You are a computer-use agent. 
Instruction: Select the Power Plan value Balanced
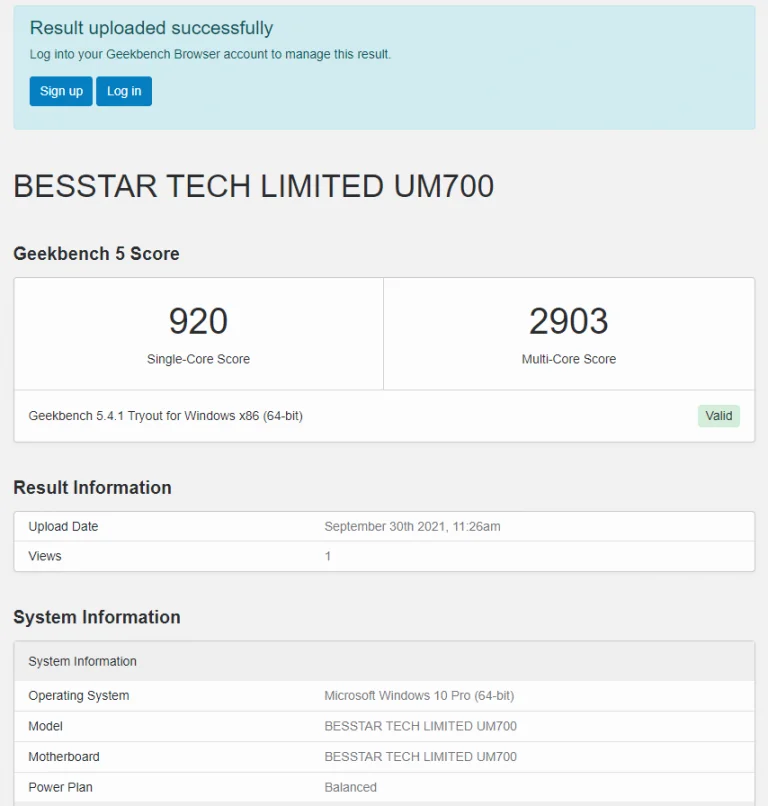(351, 787)
